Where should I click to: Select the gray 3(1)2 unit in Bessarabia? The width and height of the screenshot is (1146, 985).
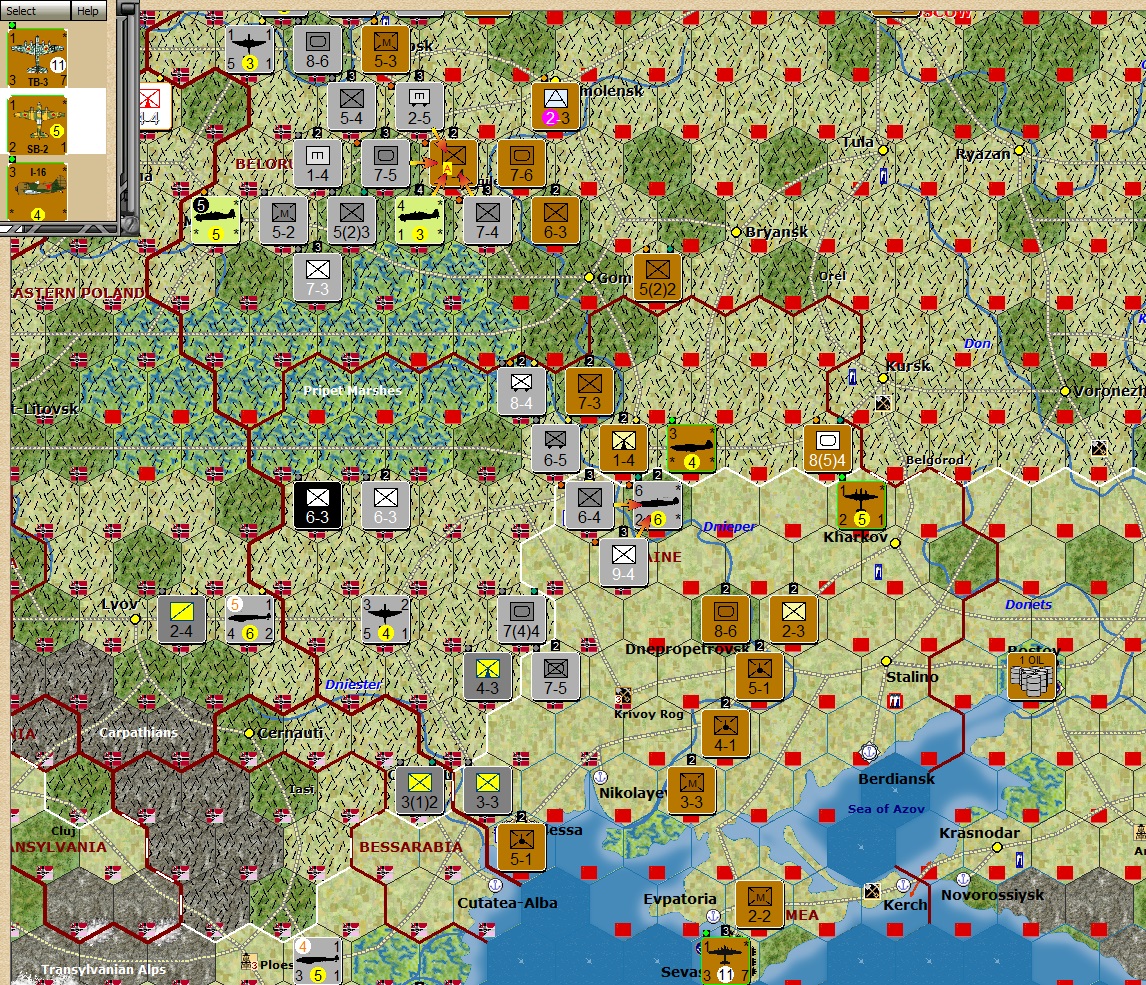420,789
